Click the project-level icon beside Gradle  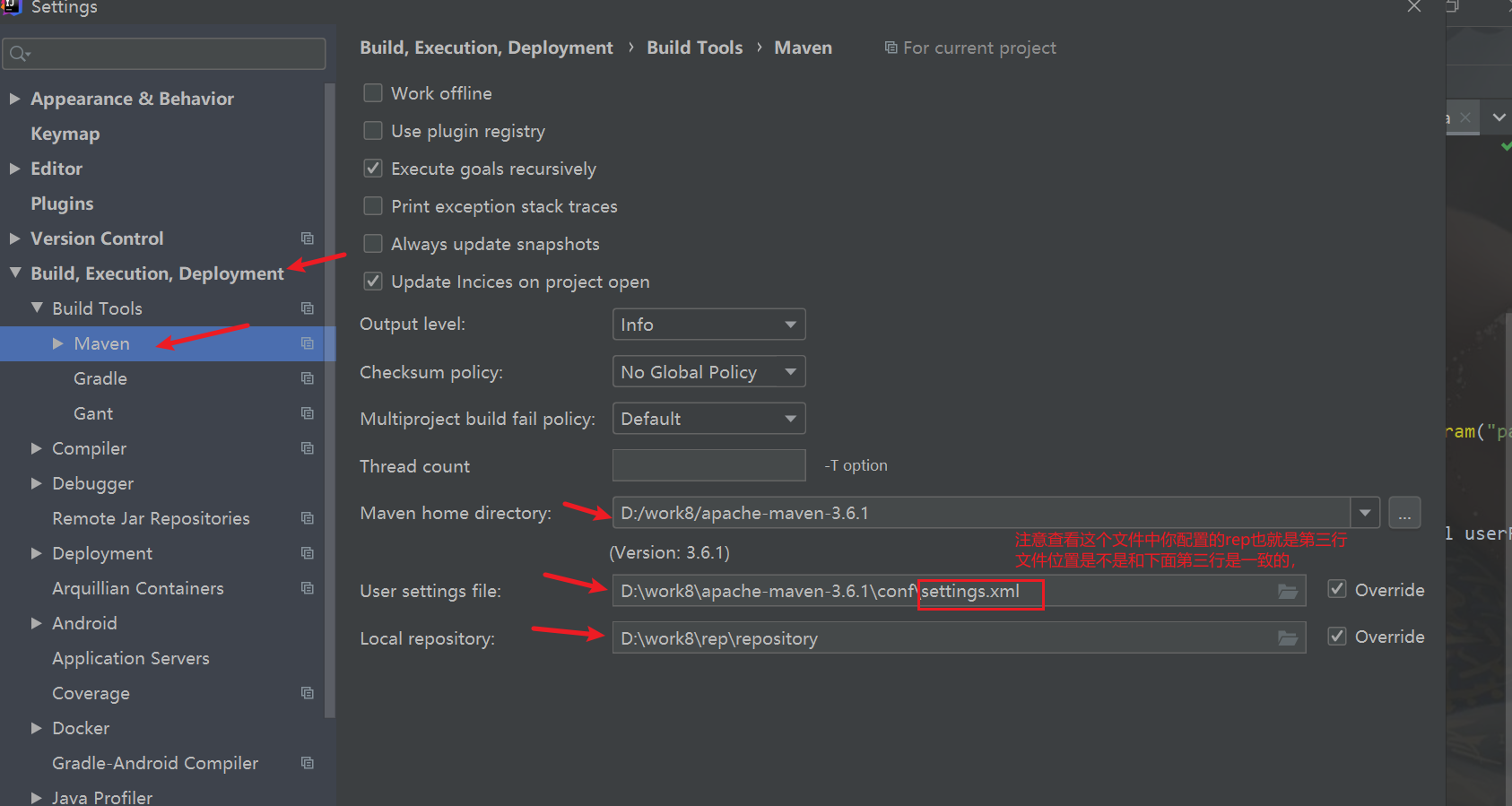click(x=308, y=378)
